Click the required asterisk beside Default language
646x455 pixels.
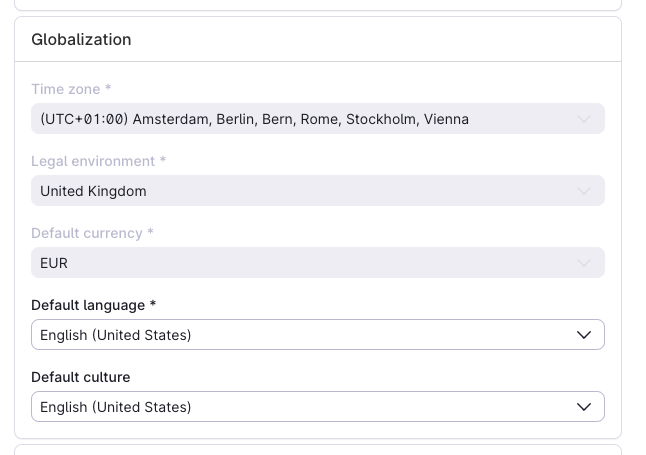pos(153,305)
